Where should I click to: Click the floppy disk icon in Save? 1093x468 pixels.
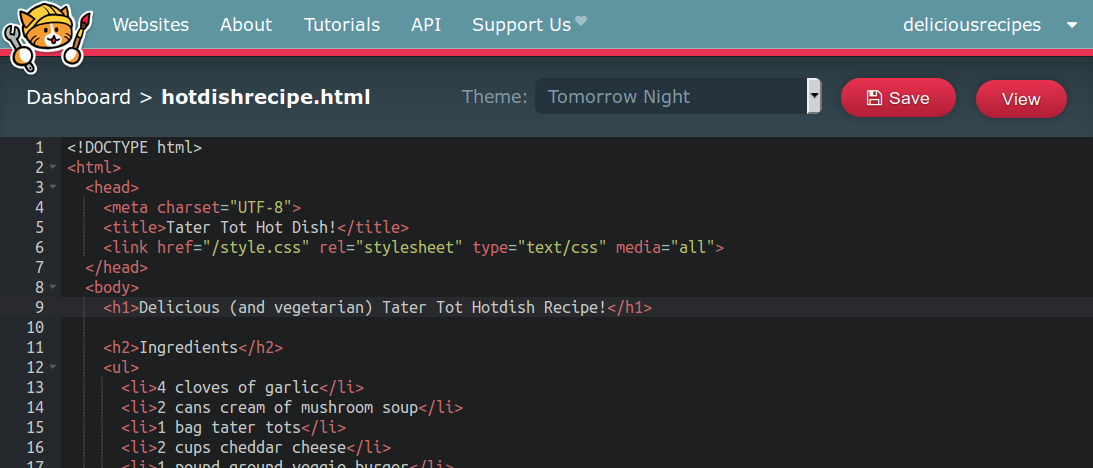click(x=874, y=98)
